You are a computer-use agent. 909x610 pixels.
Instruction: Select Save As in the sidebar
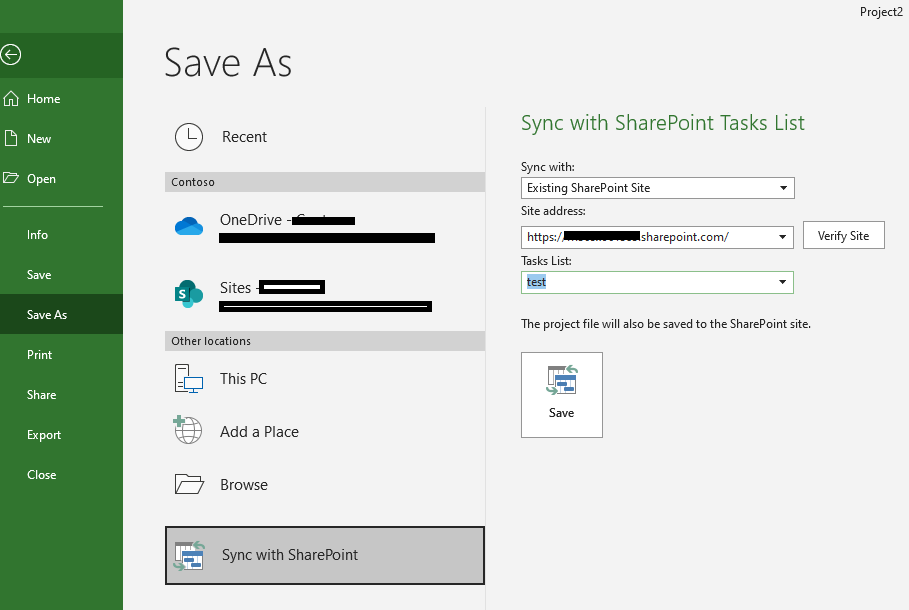pos(47,315)
